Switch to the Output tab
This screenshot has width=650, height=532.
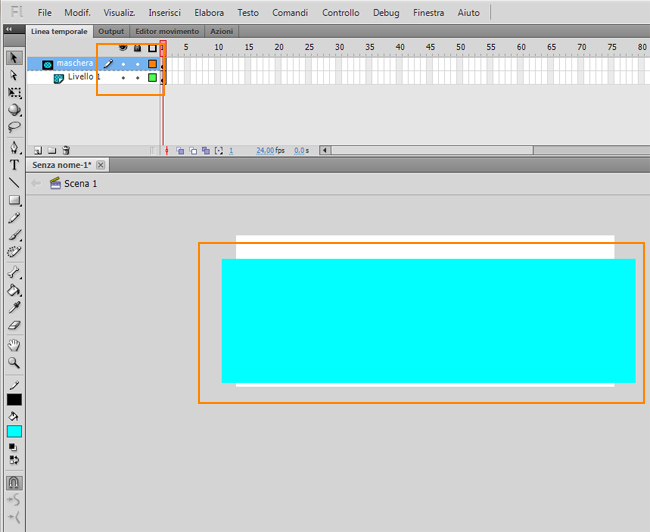(111, 32)
